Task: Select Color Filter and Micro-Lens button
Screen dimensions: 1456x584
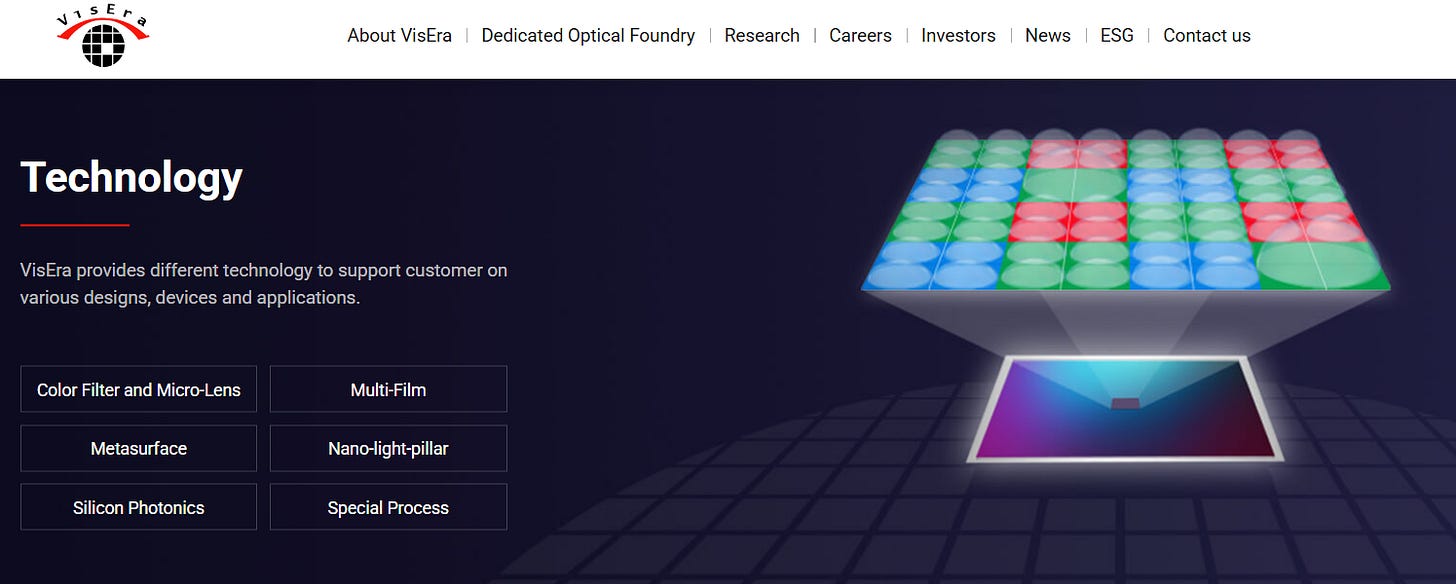Action: (139, 389)
